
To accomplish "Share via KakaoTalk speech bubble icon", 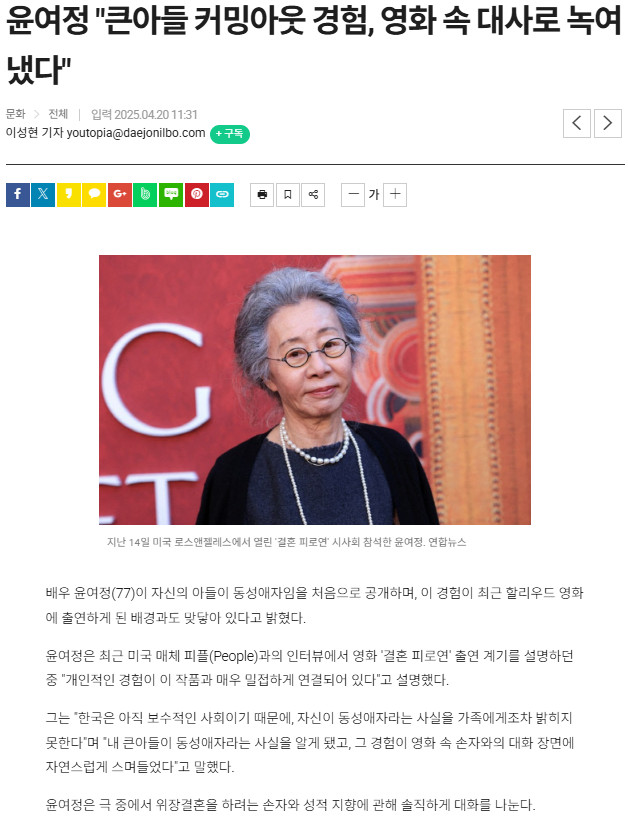I will [94, 195].
